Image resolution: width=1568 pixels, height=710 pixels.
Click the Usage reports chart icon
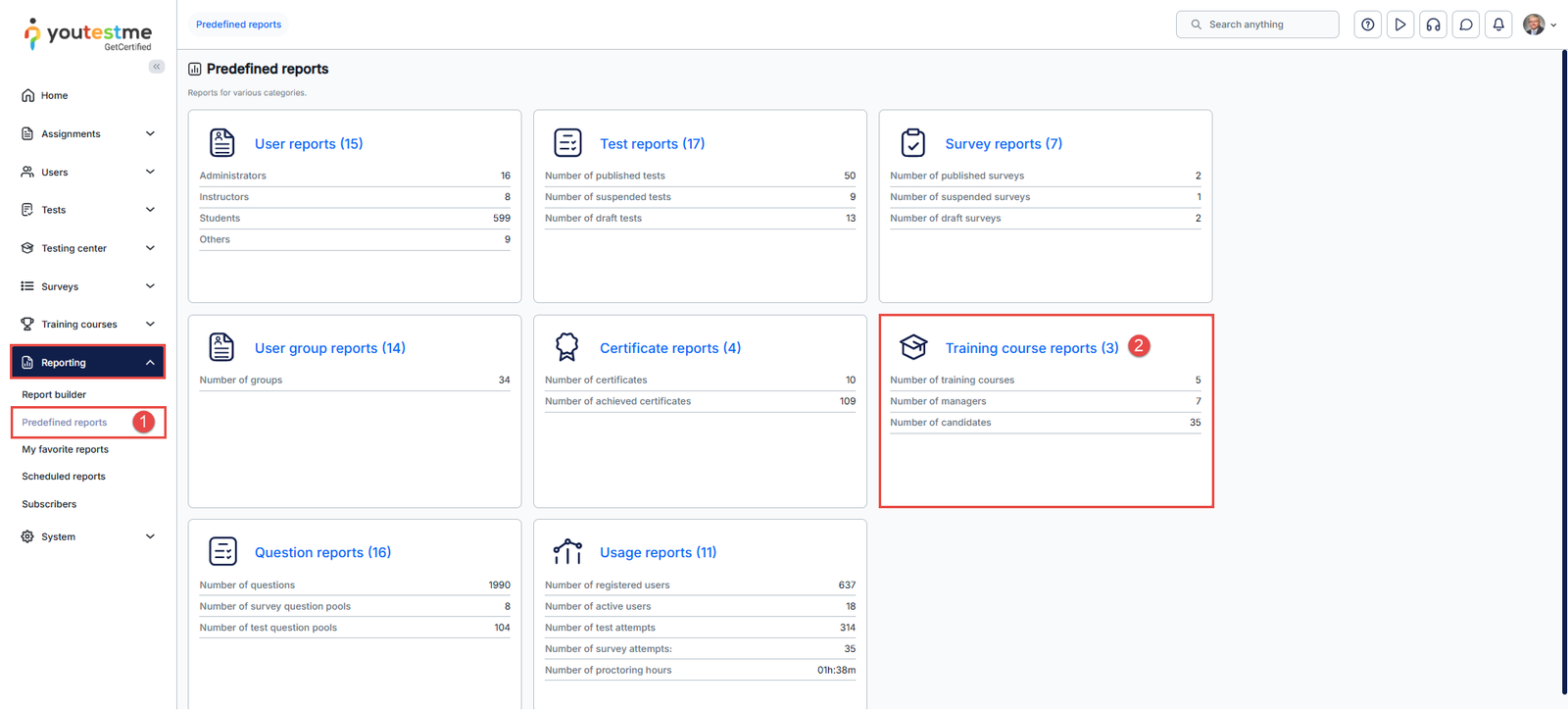(567, 552)
